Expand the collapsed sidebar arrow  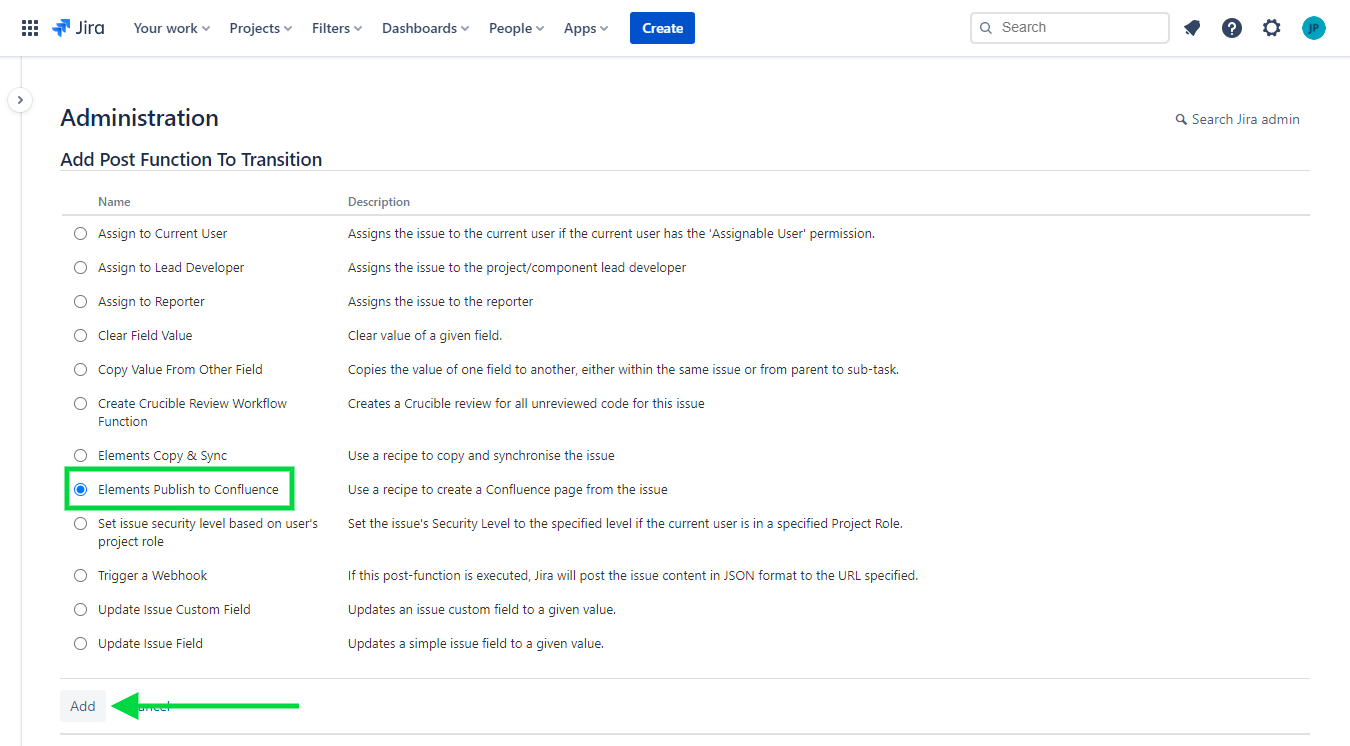click(20, 100)
